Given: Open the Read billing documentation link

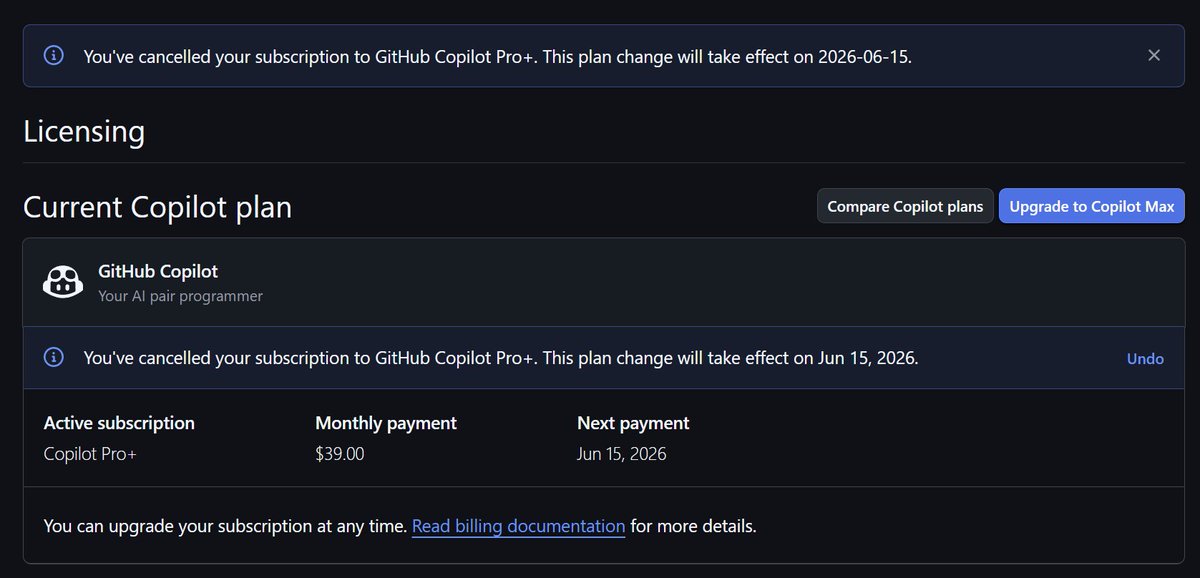Looking at the screenshot, I should tap(518, 525).
